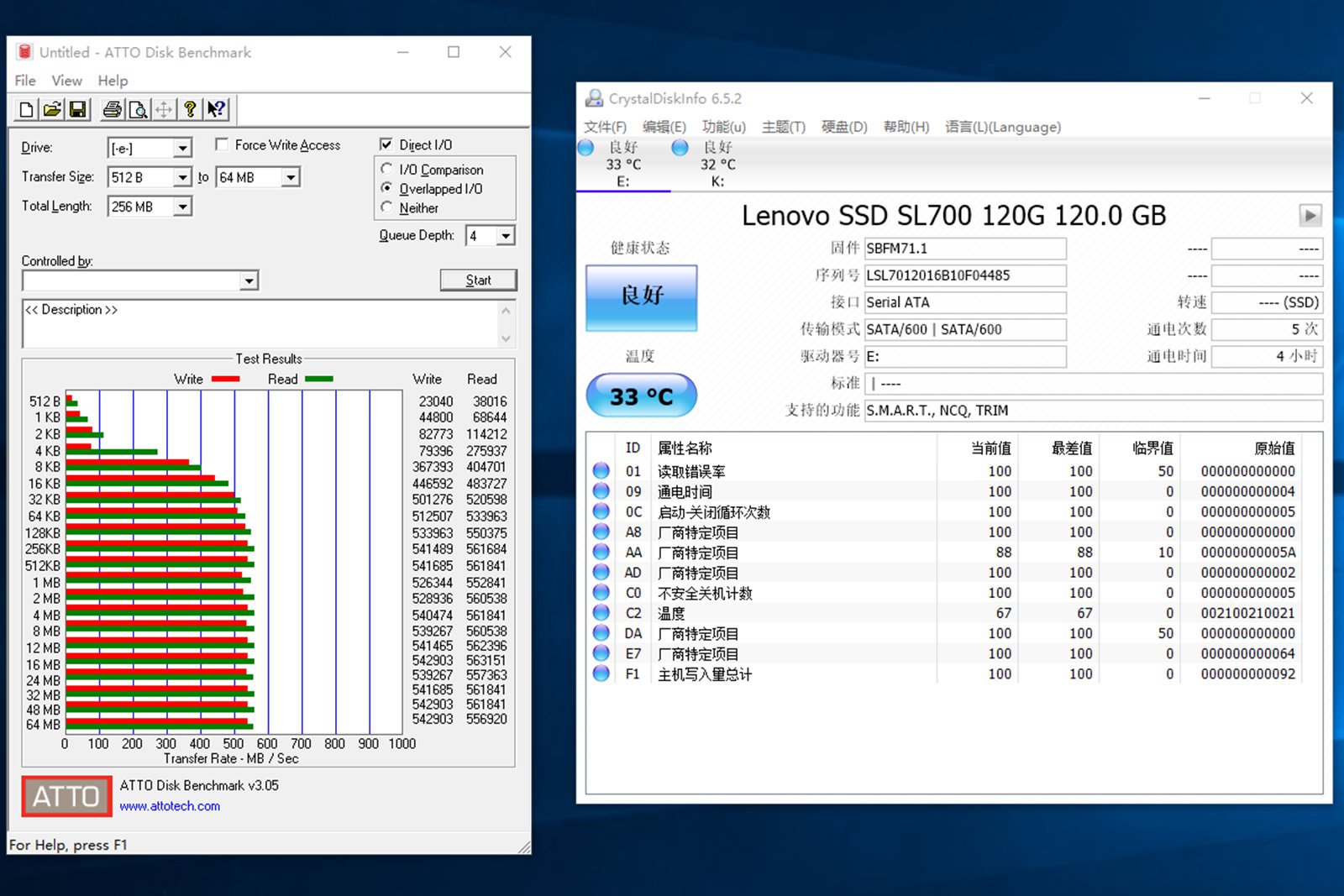
Task: Open the Total Length dropdown
Action: point(184,206)
